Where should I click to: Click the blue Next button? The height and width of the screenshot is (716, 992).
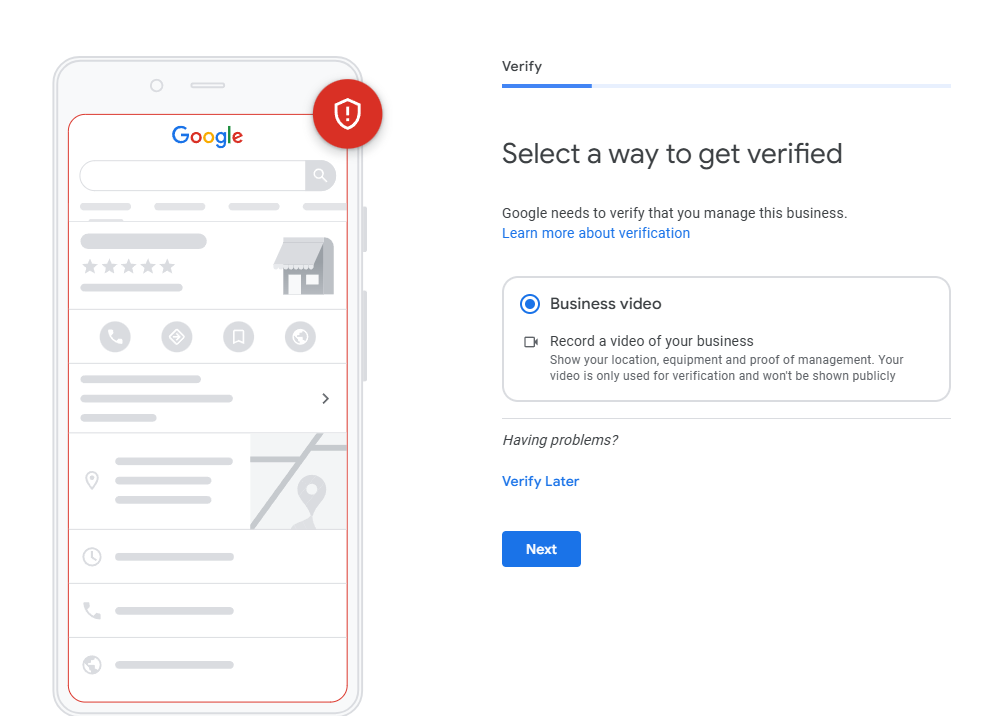(x=541, y=549)
